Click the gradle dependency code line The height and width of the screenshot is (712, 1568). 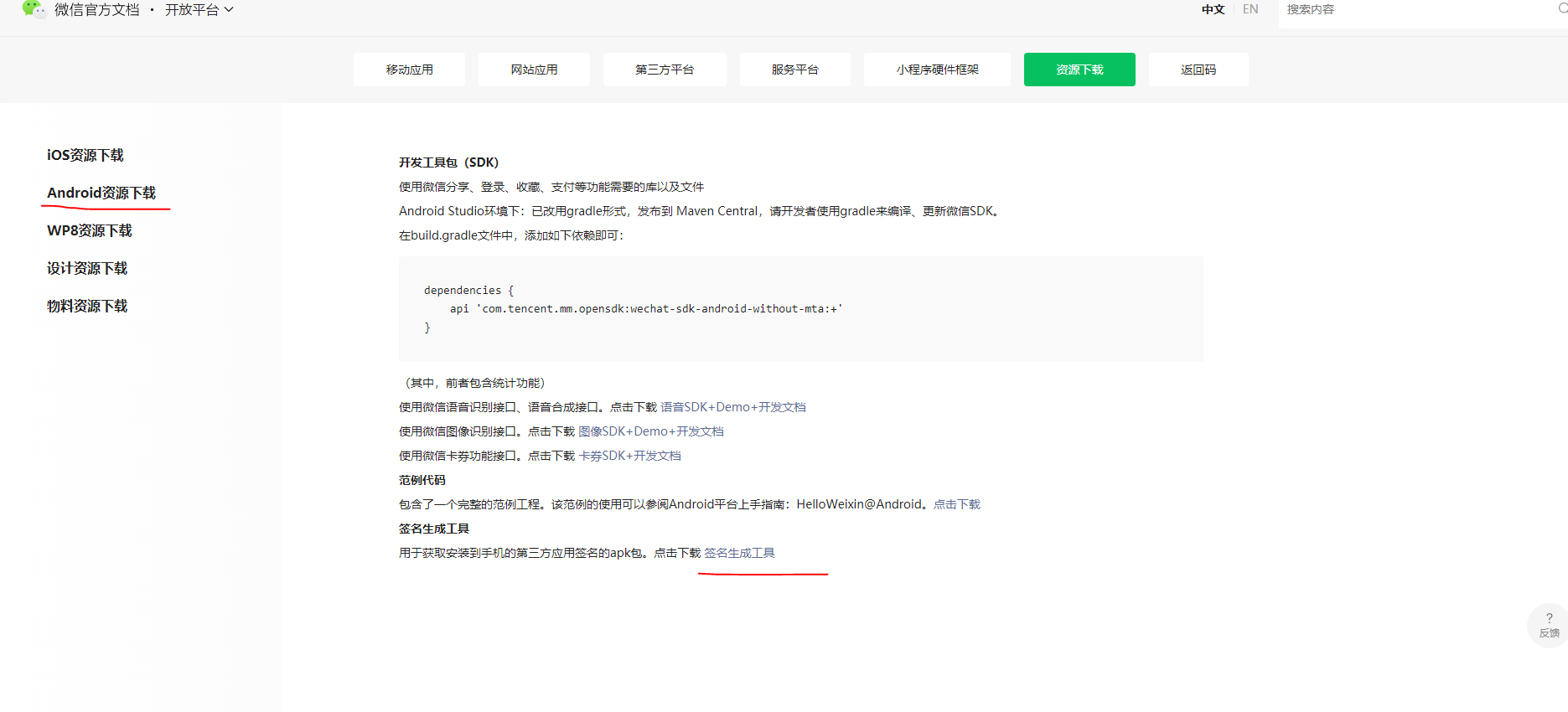pos(646,309)
